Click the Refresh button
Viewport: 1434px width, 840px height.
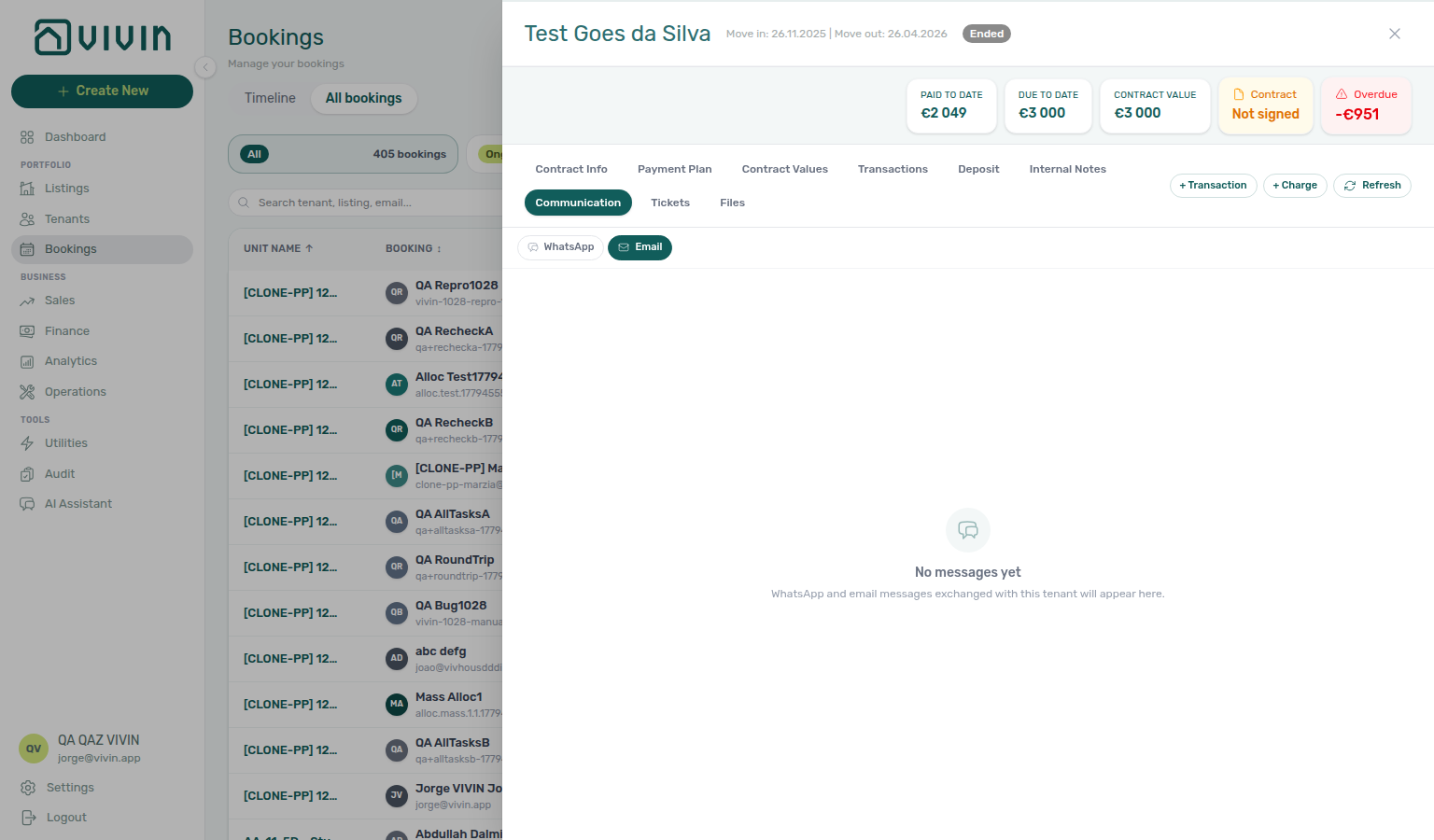coord(1372,186)
